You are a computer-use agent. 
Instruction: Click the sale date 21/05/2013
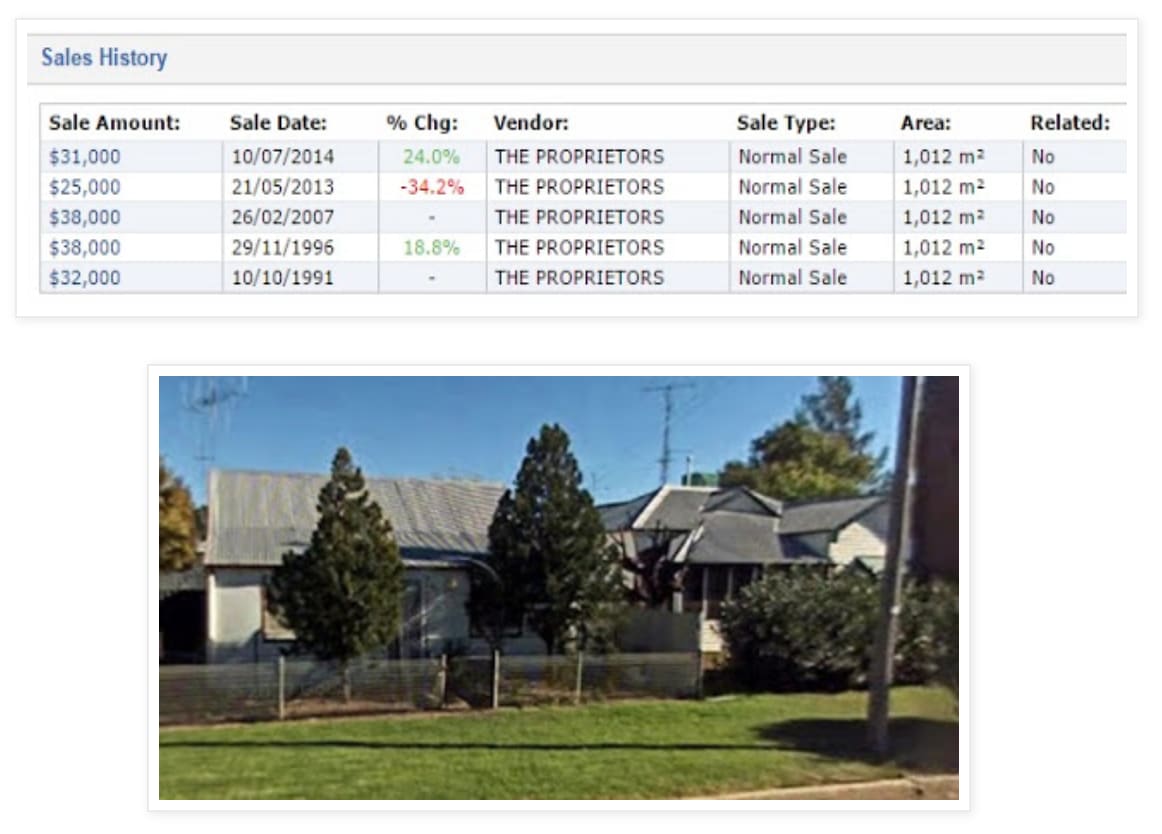click(x=283, y=188)
